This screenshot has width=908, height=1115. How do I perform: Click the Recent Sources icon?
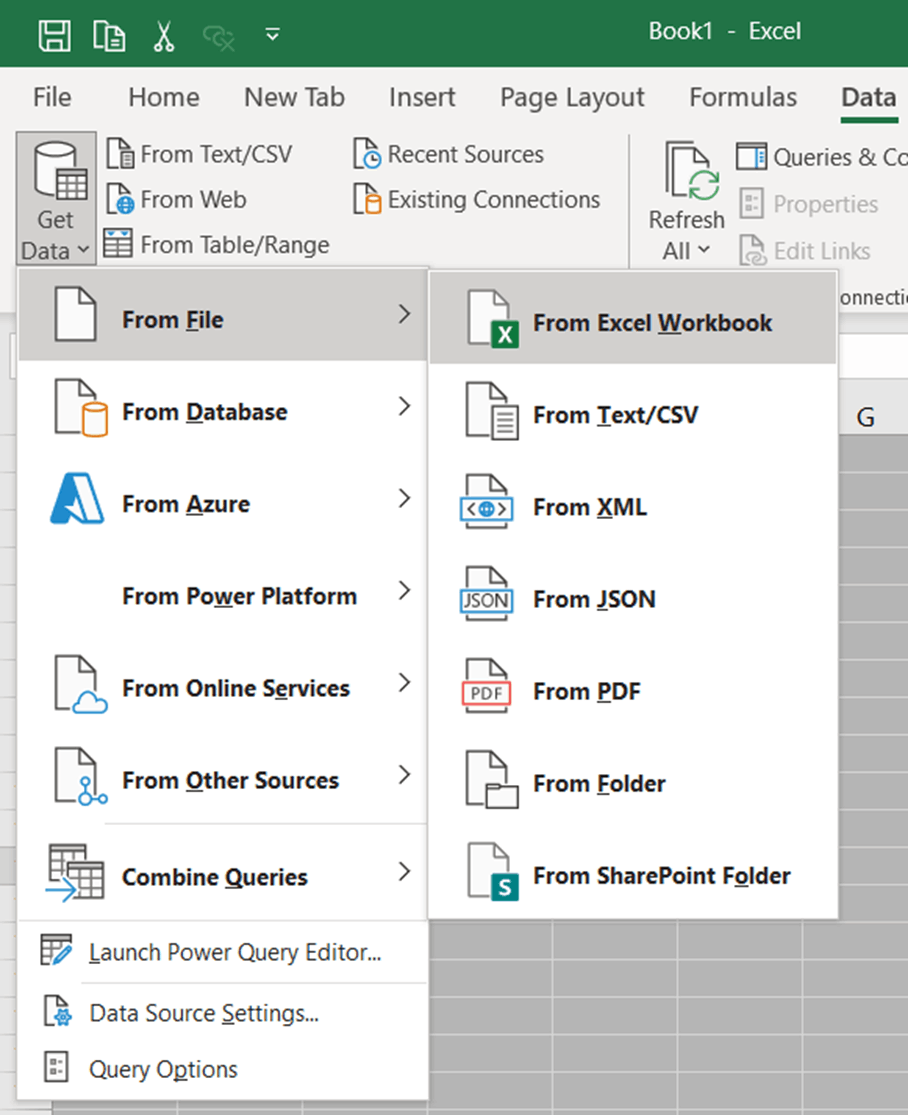coord(367,154)
